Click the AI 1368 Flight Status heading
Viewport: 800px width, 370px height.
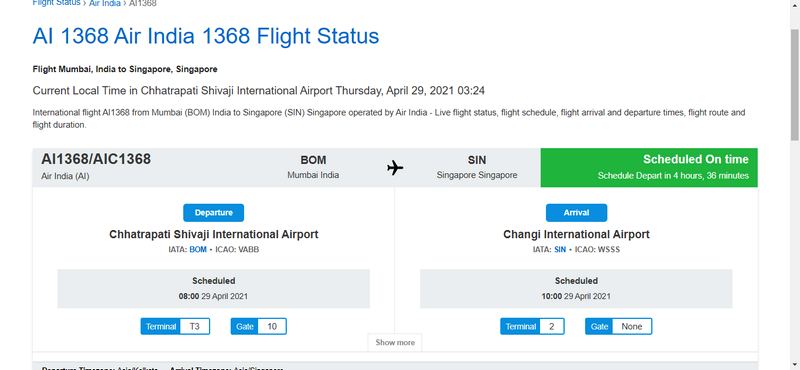(x=206, y=37)
